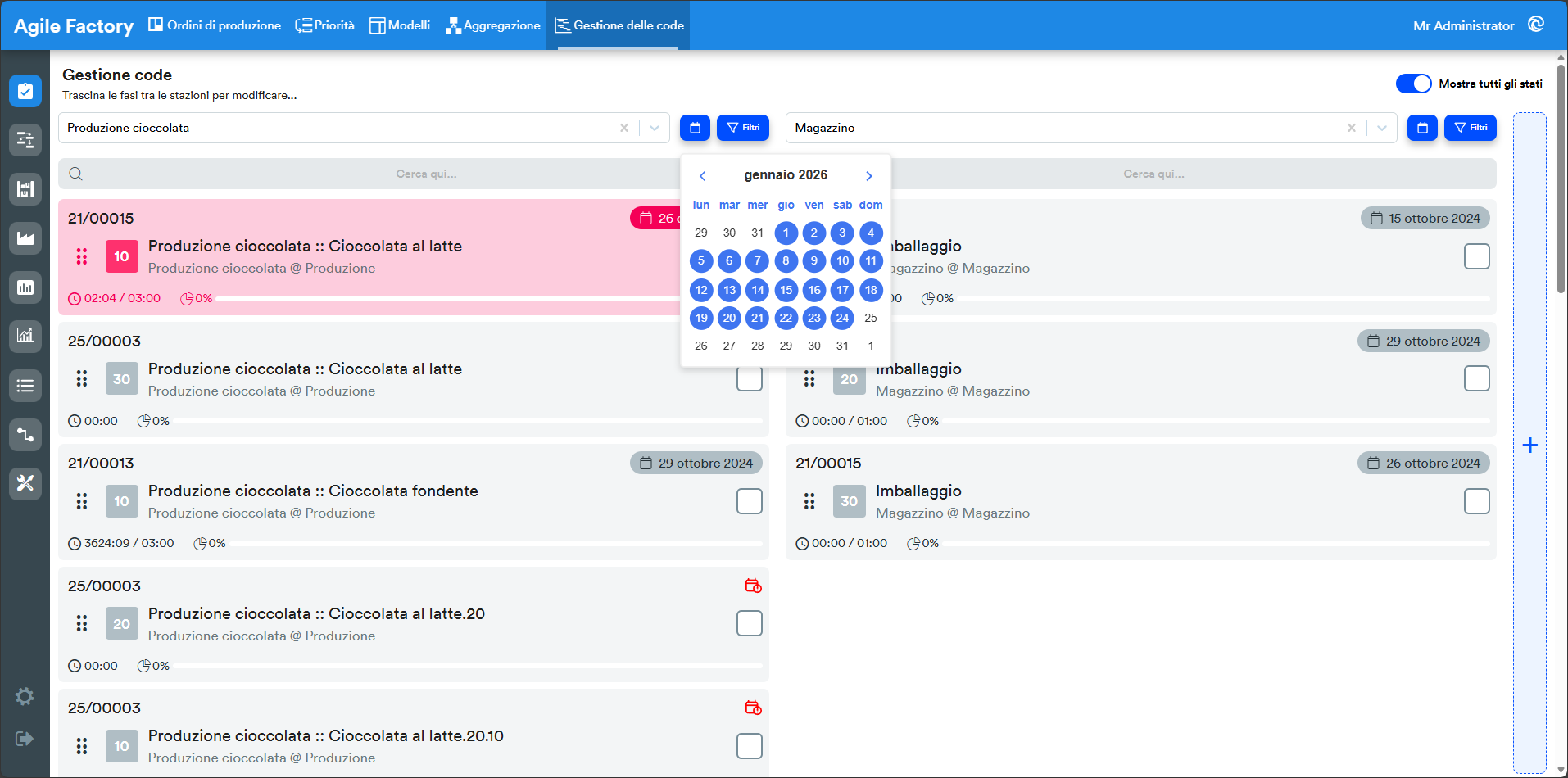Open the clipboard checklist sidebar icon
The width and height of the screenshot is (1568, 778).
pos(25,91)
